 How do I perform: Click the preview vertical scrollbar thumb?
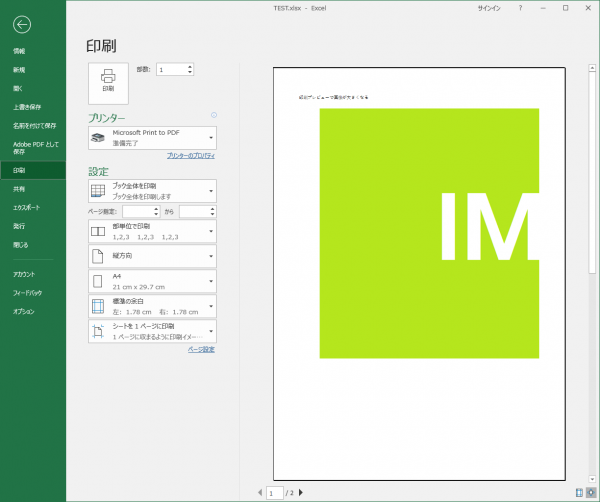(x=592, y=173)
